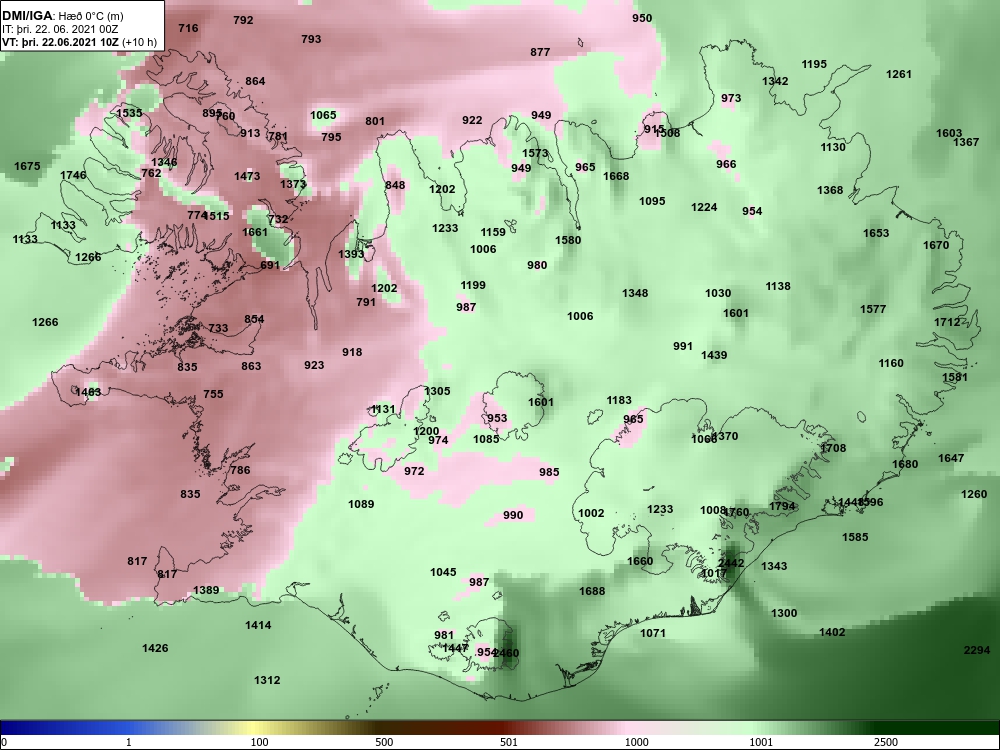Click the map value 716
Screen dimensions: 1000x750
[x=188, y=28]
